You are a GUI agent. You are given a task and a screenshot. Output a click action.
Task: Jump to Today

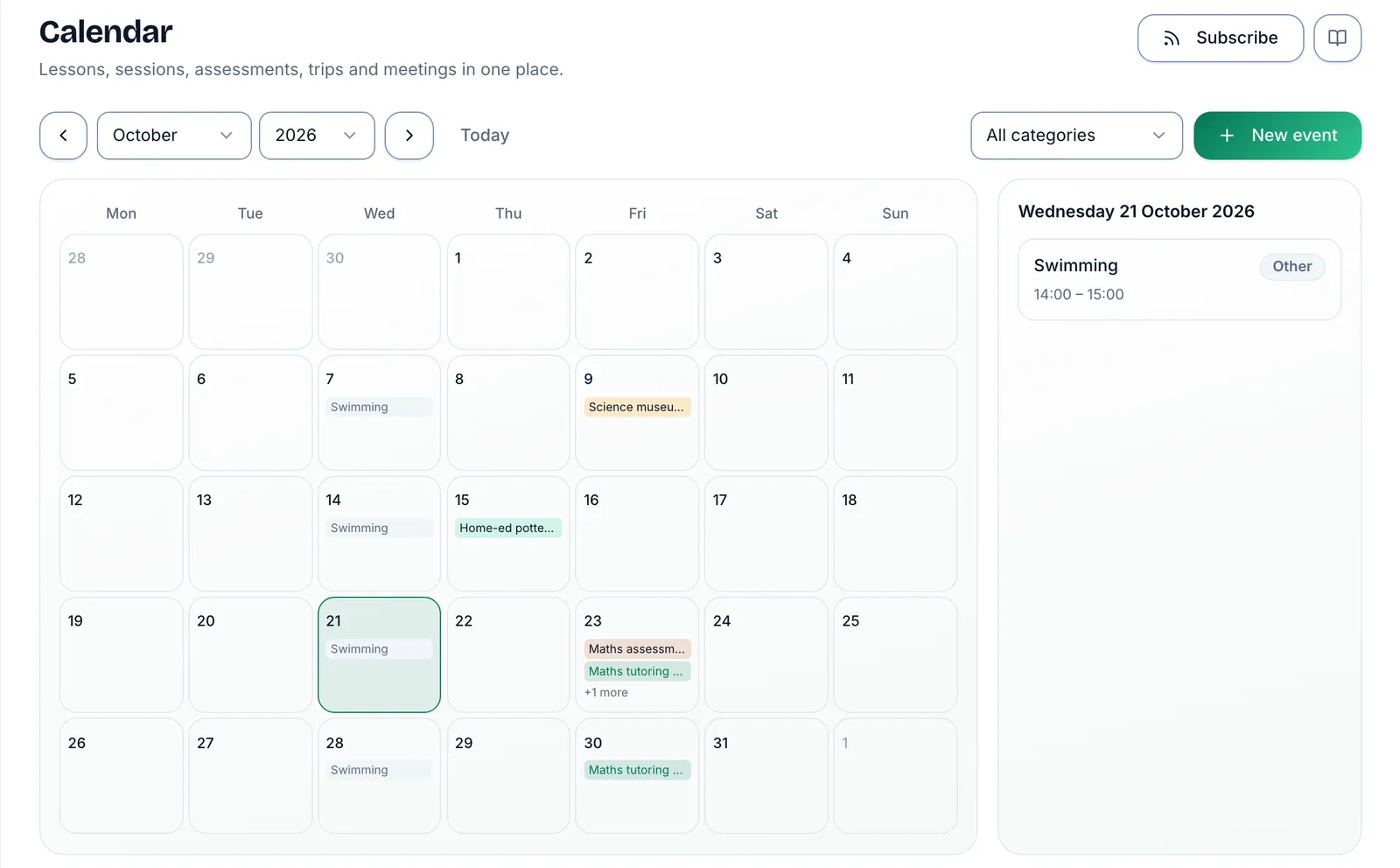click(x=485, y=136)
